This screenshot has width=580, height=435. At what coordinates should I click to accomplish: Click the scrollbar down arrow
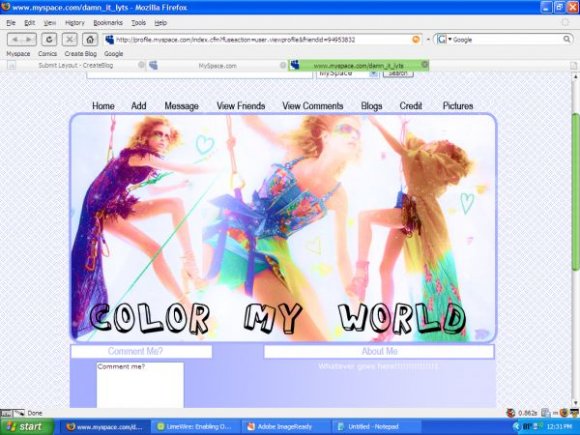tap(575, 404)
